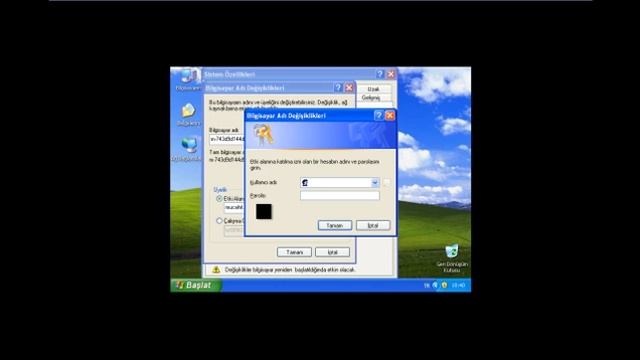
Task: Click Tamam in background Bilgisayar Adı Değişiklikleri dialog
Action: tap(294, 252)
